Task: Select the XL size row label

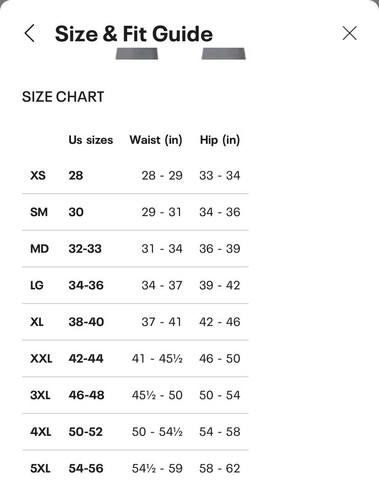Action: coord(37,322)
